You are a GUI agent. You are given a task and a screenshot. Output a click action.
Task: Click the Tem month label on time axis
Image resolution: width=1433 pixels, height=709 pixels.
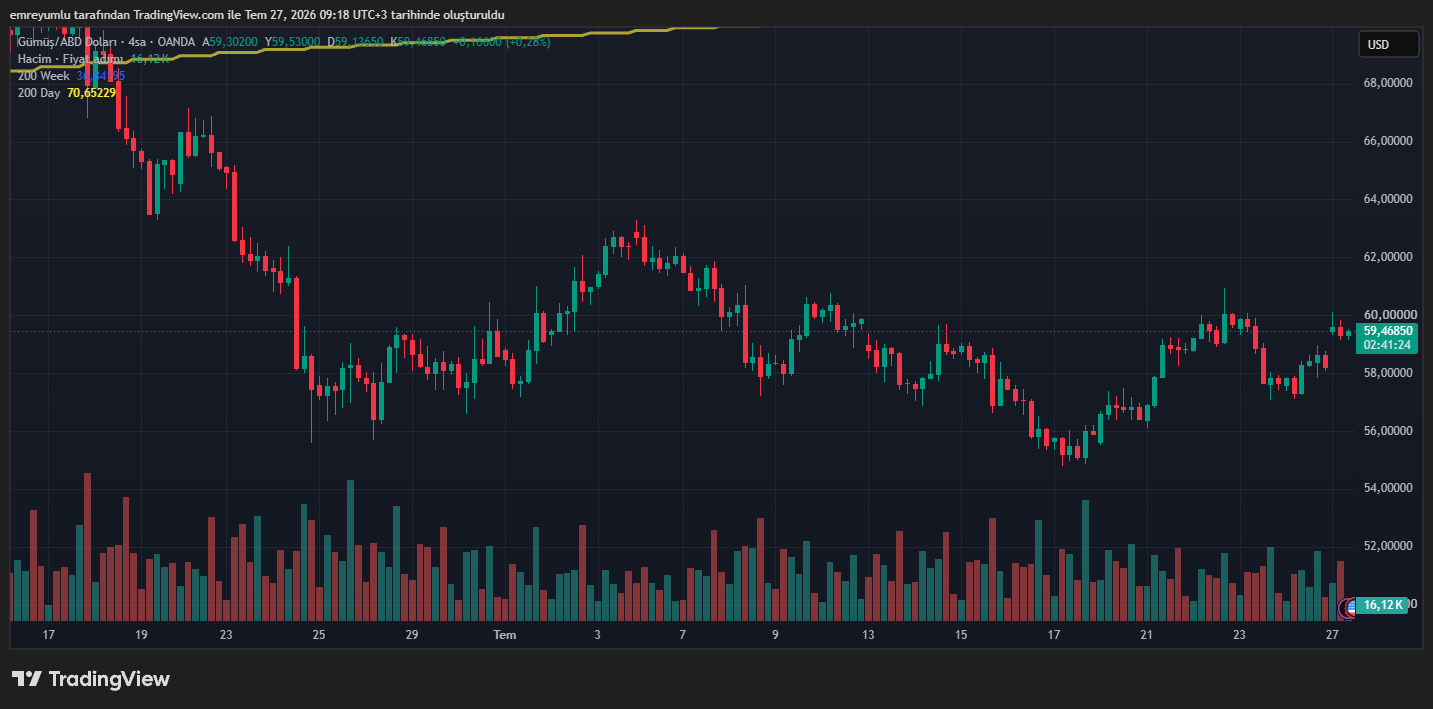505,635
